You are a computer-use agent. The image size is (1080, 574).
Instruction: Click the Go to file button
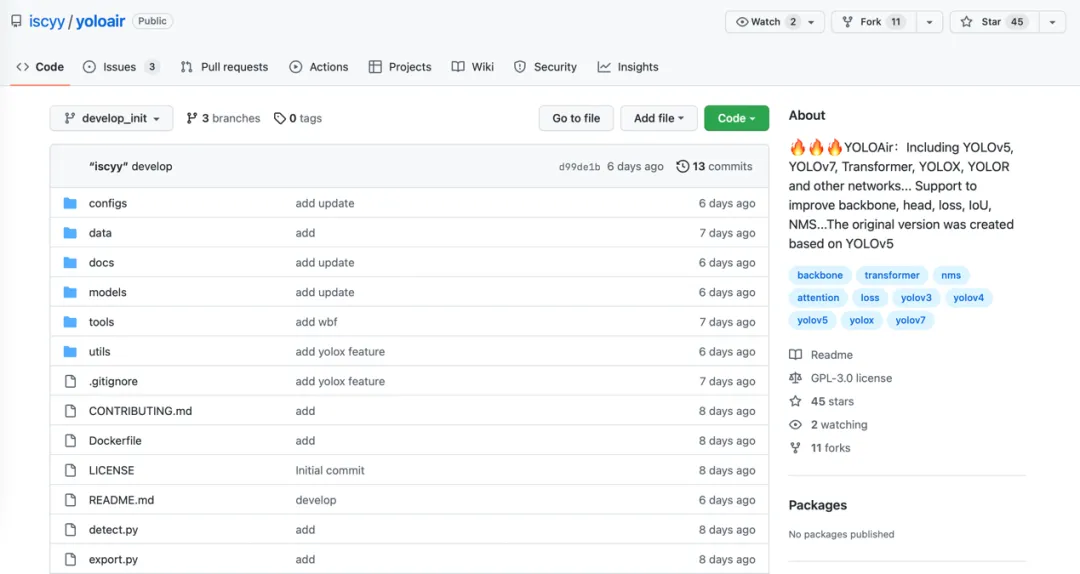tap(576, 118)
